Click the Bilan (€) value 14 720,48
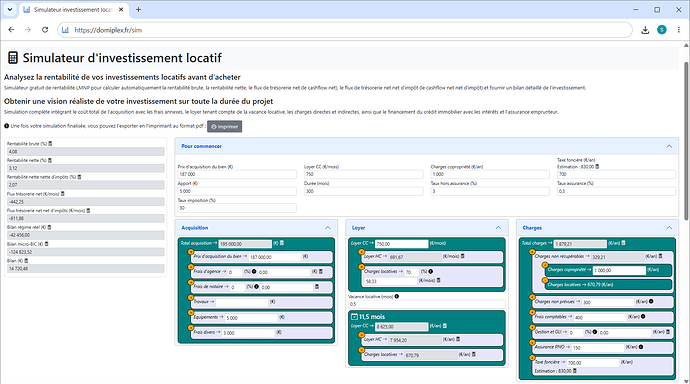The image size is (690, 384). (x=86, y=268)
